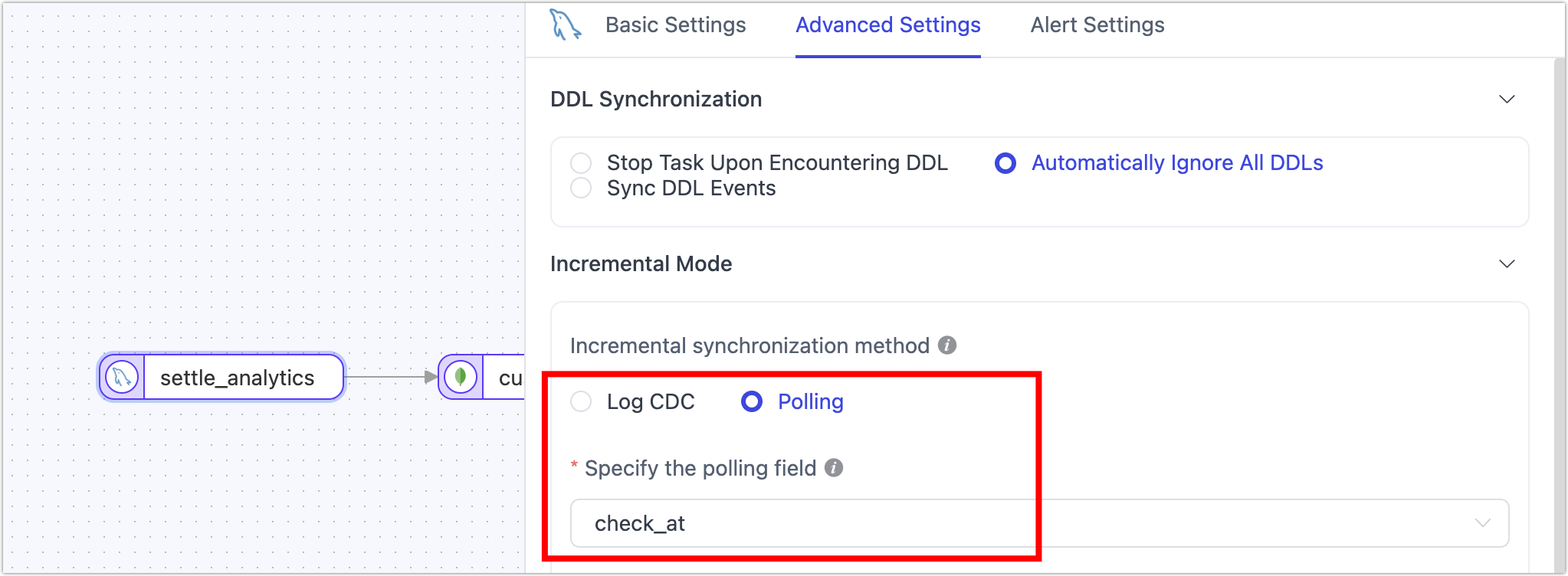1568x576 pixels.
Task: Click the MongoDB leaf icon on the target node
Action: (x=461, y=377)
